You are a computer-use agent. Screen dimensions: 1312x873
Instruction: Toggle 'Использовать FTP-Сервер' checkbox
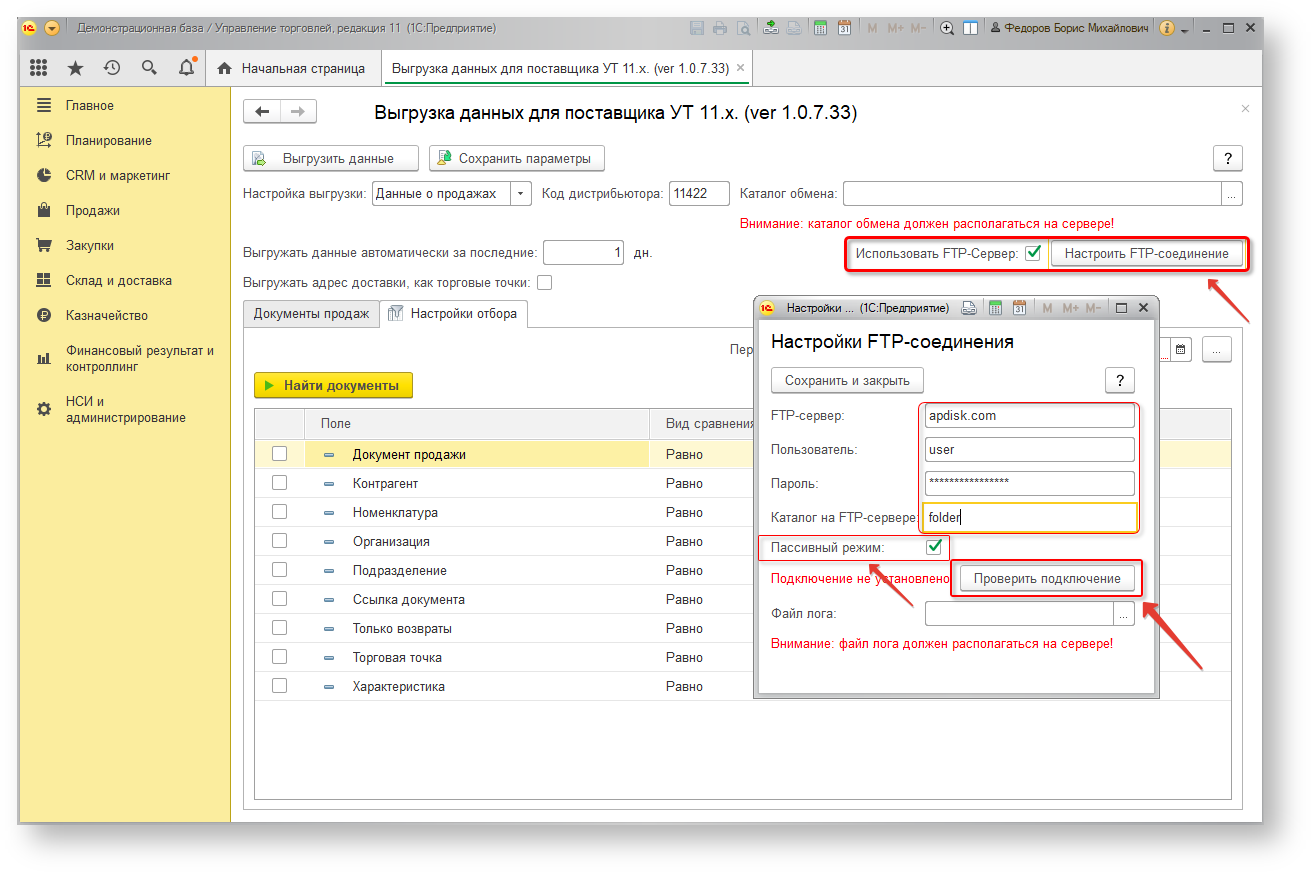tap(1033, 253)
